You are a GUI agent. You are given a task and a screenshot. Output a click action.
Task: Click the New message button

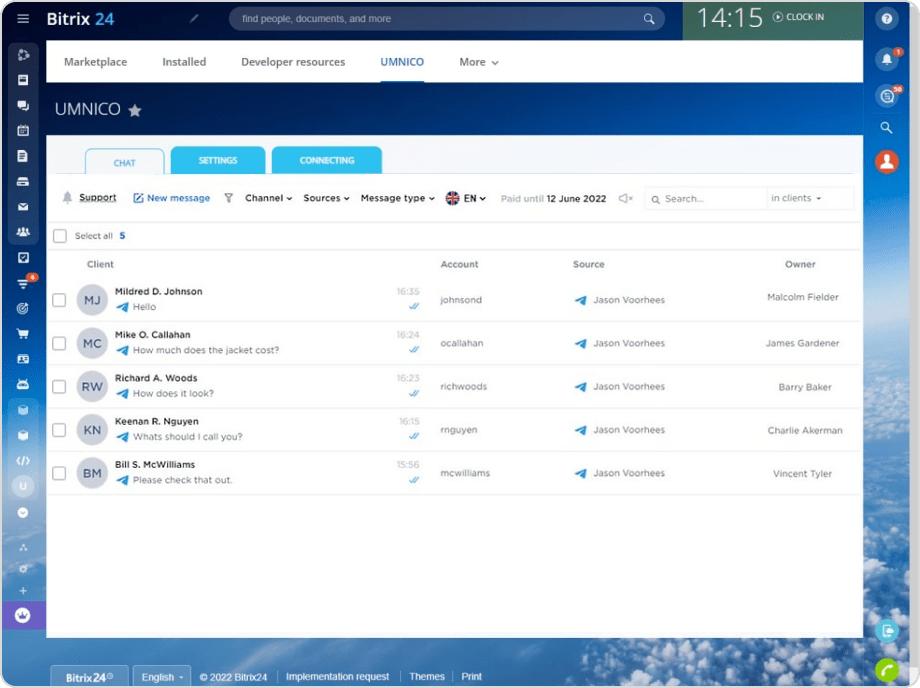[170, 197]
